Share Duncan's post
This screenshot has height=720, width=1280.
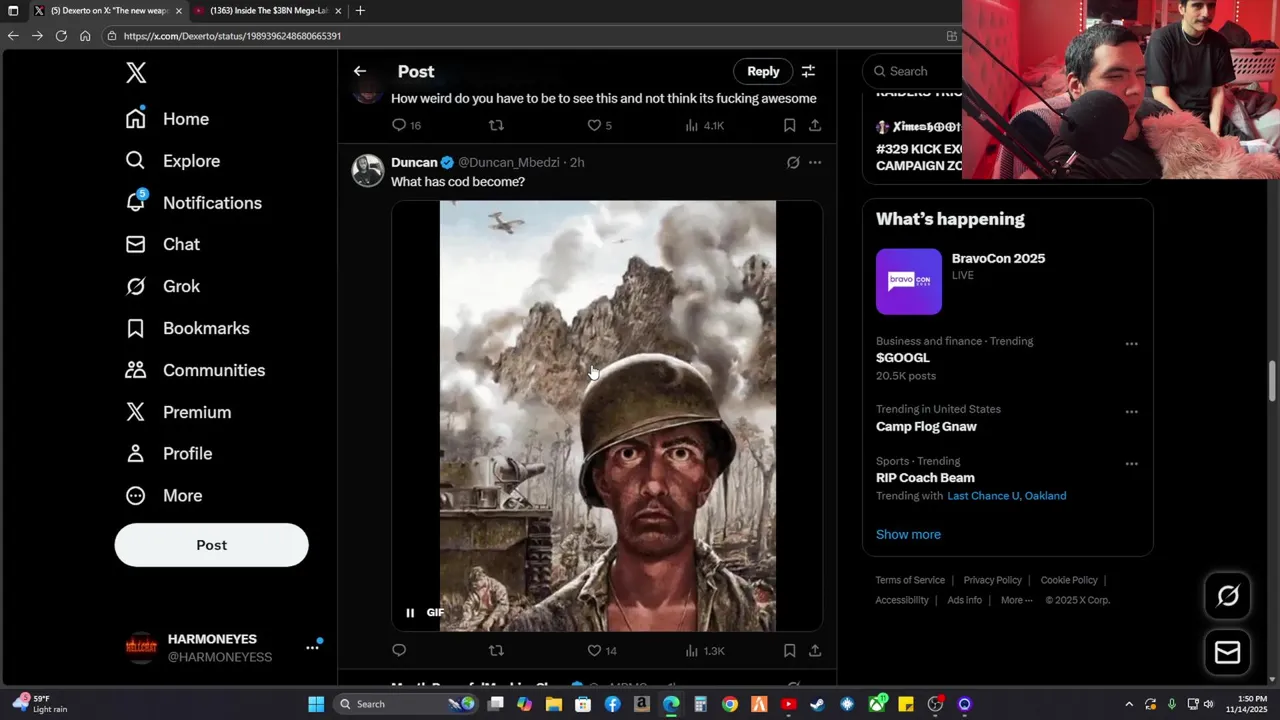(x=815, y=651)
